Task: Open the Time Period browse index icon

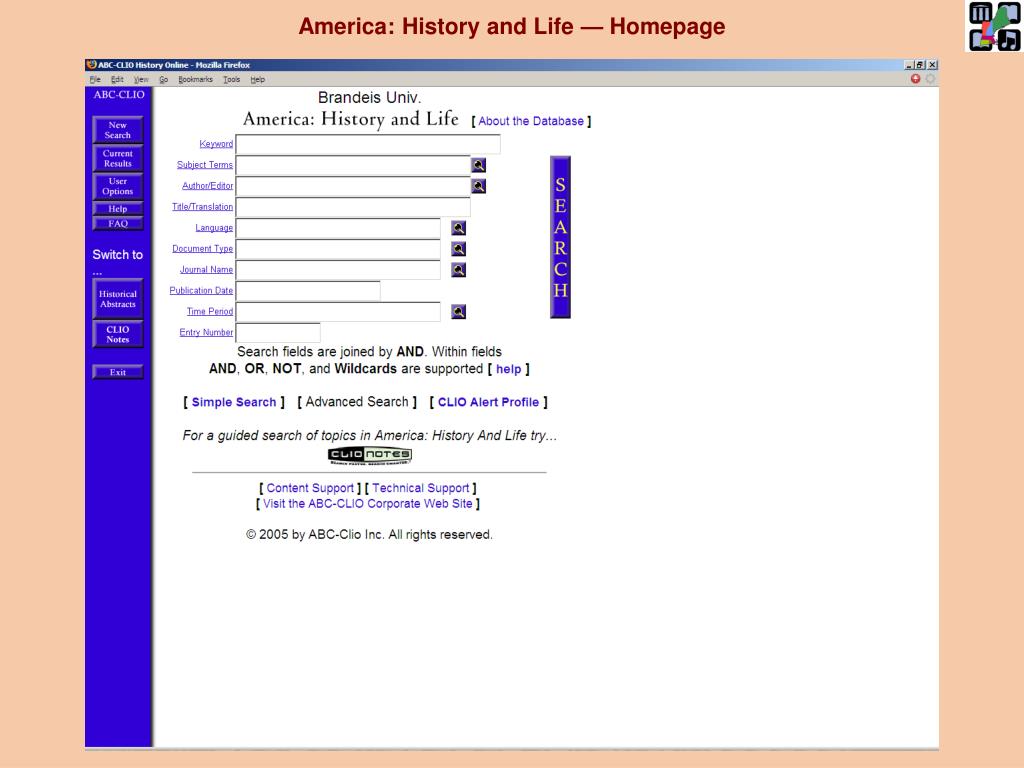Action: pos(458,312)
